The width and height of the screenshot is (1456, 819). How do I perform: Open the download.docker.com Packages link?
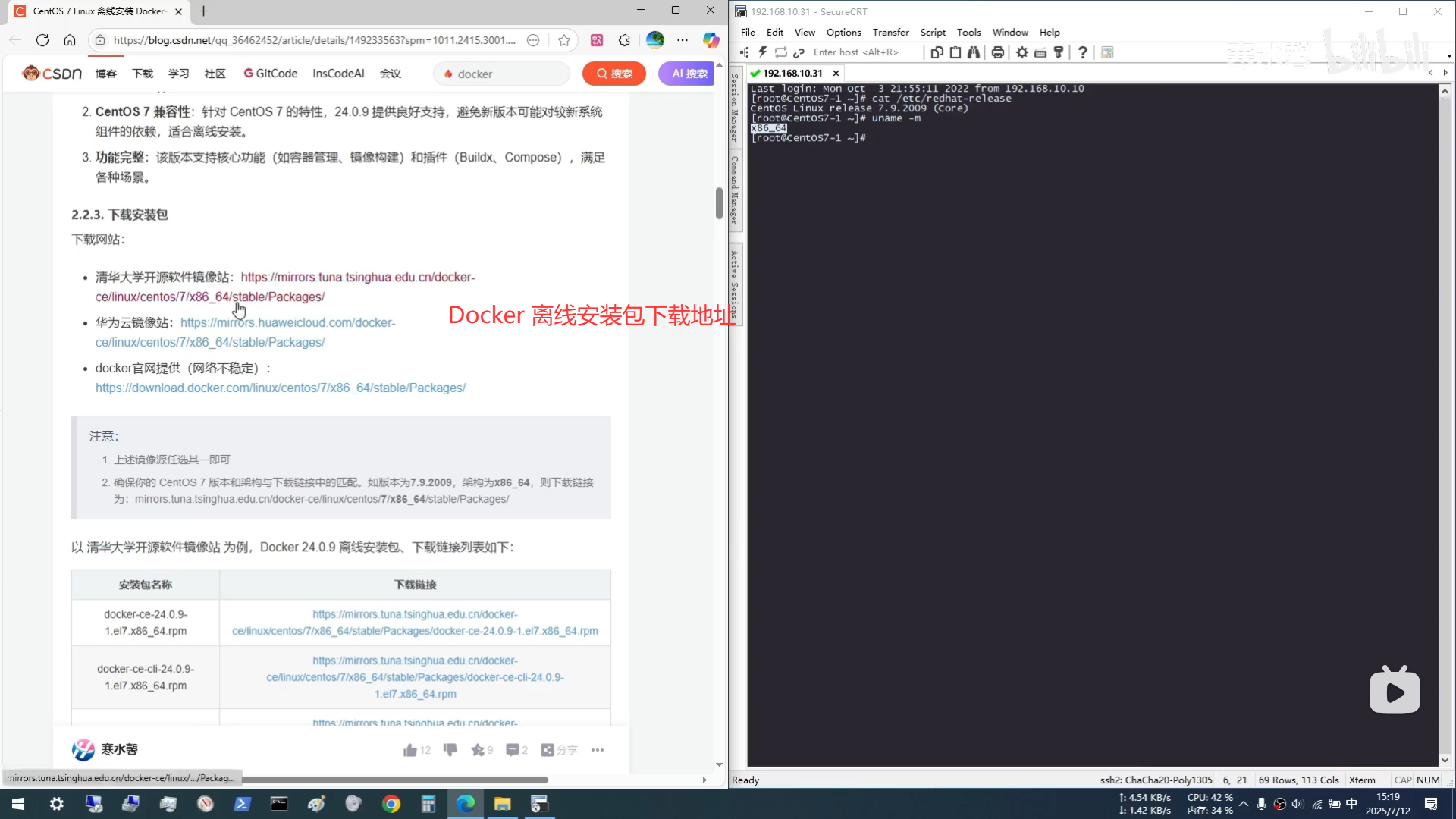click(x=281, y=388)
